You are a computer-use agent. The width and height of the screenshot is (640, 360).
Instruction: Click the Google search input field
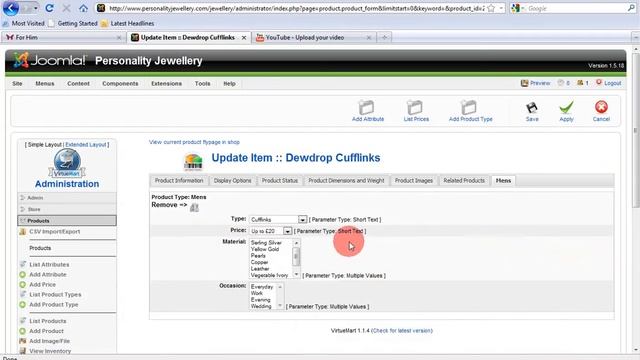point(576,8)
